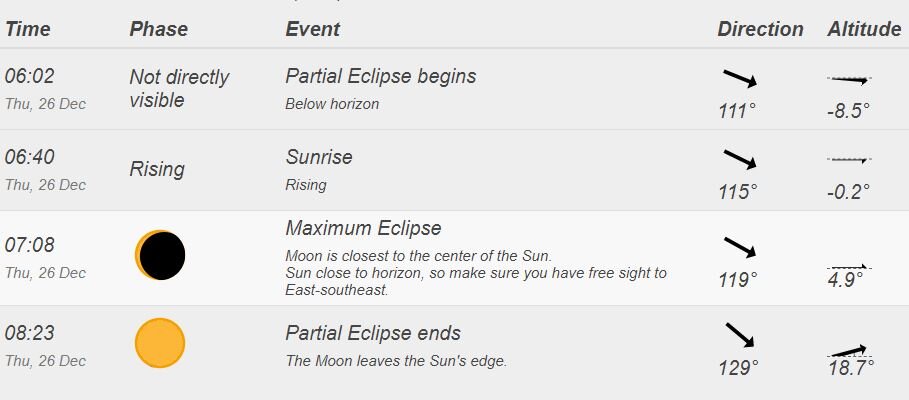Click the Altitude column header
909x400 pixels.
tap(864, 29)
